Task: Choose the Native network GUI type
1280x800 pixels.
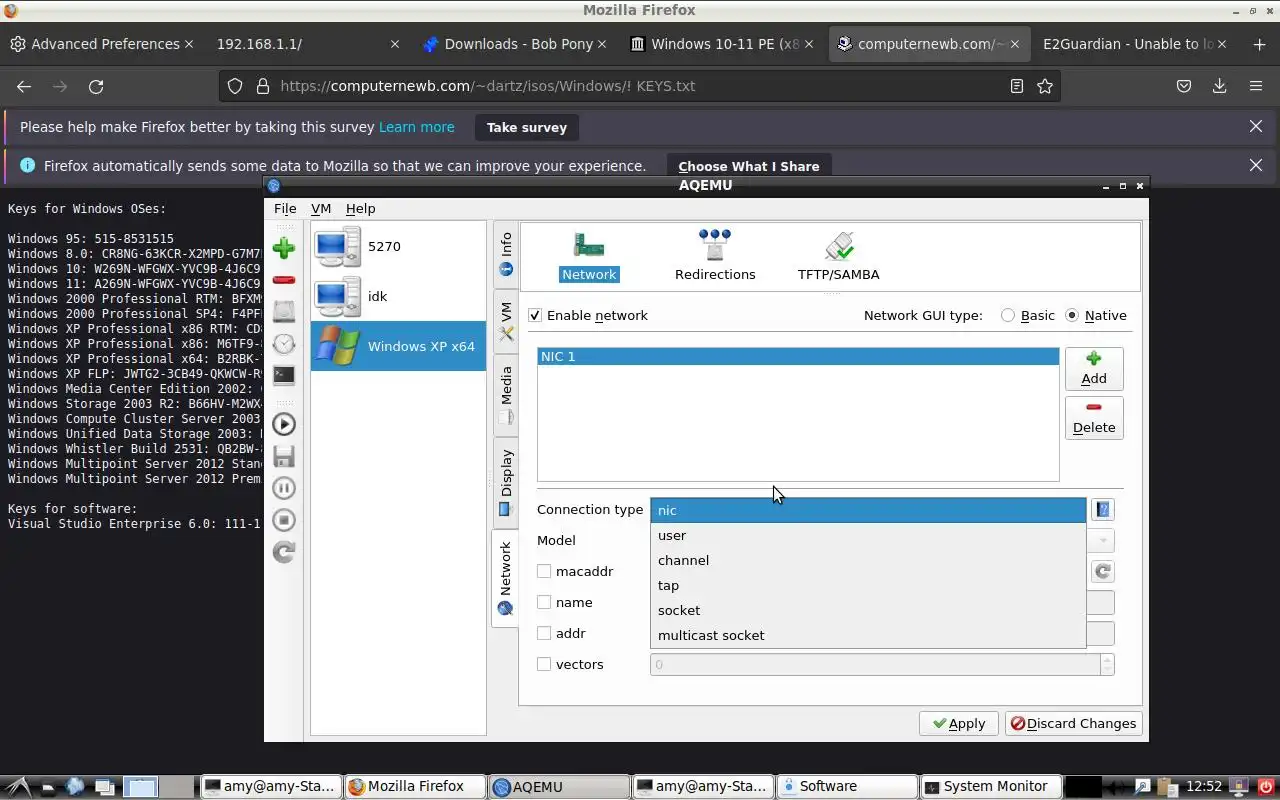Action: pos(1073,315)
